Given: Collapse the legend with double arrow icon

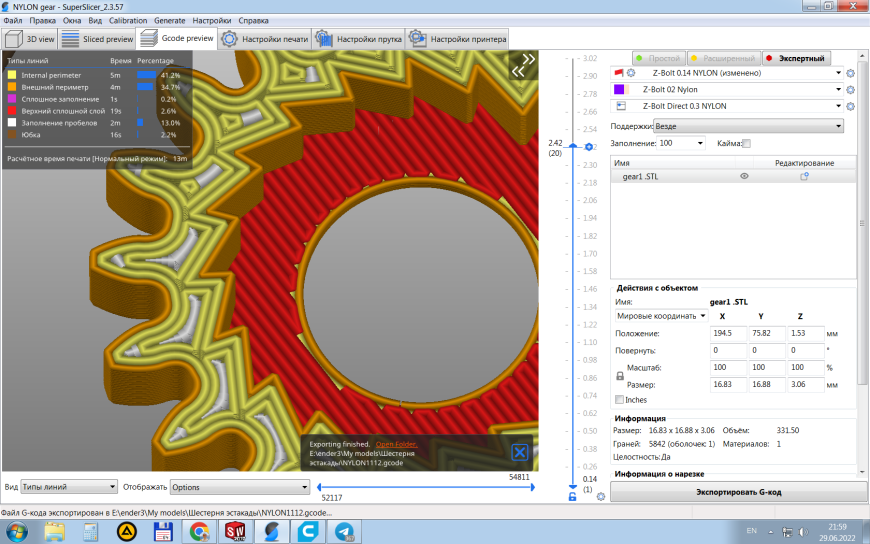Looking at the screenshot, I should 523,65.
